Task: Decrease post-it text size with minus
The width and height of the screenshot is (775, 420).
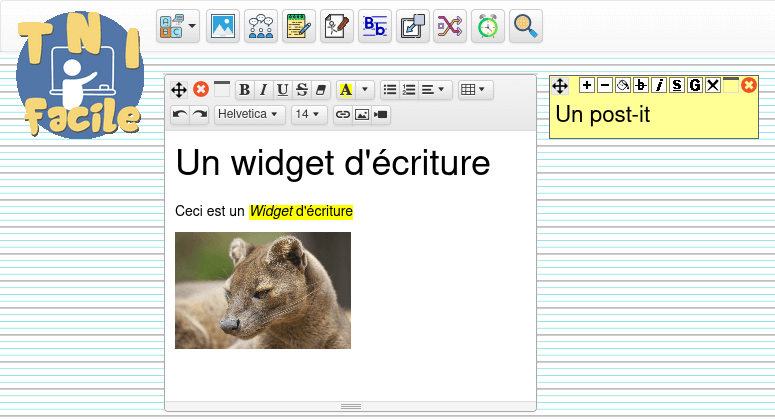Action: click(x=605, y=85)
